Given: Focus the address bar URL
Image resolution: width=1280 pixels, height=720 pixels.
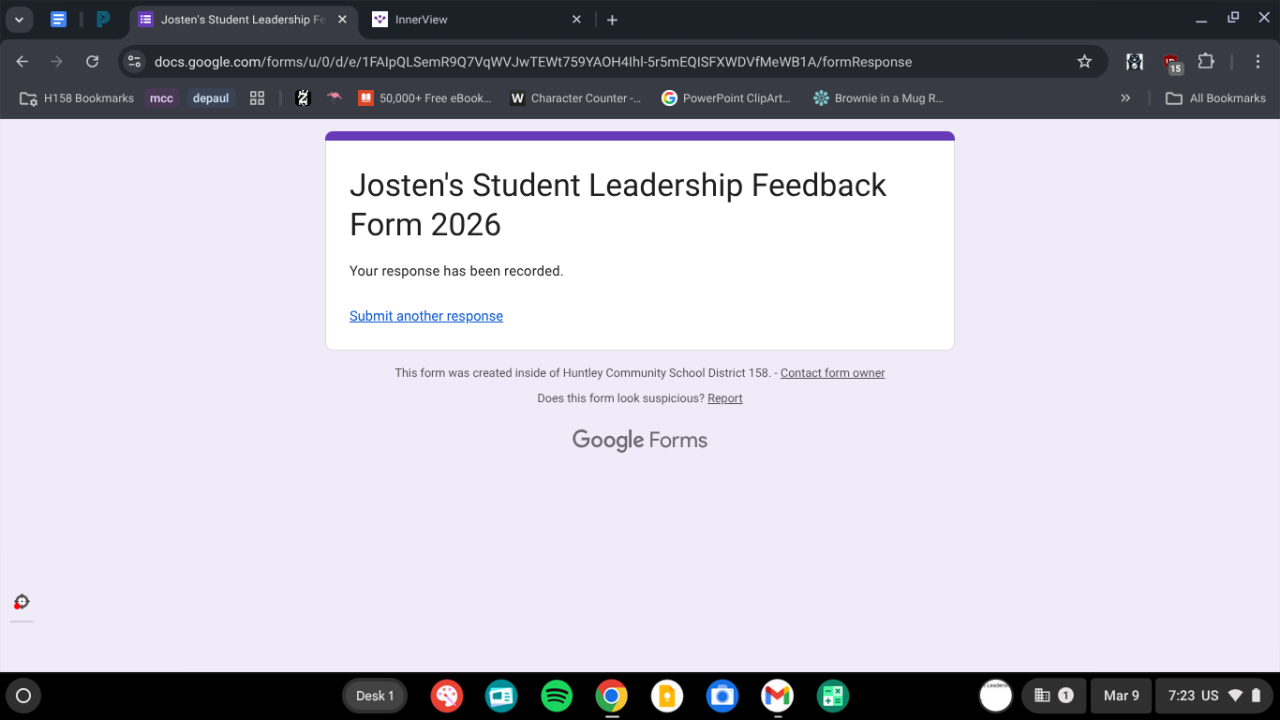Looking at the screenshot, I should [x=533, y=62].
